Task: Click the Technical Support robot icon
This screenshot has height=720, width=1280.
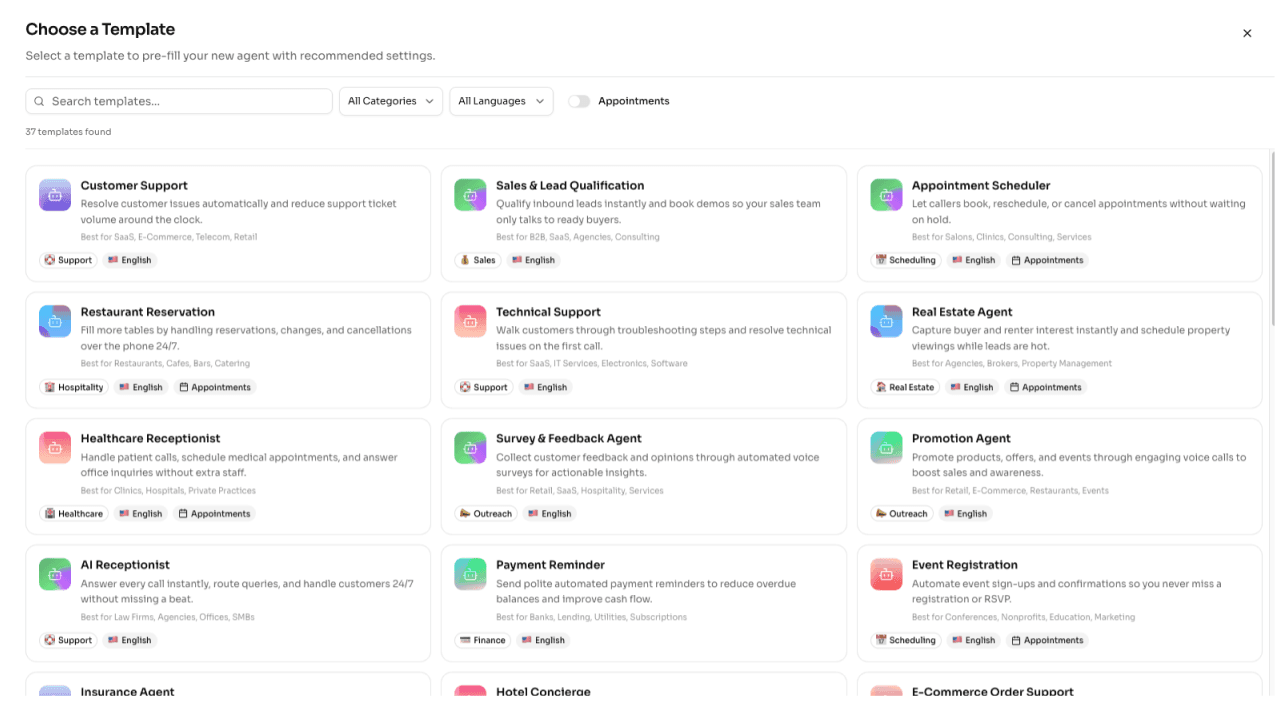Action: [470, 321]
